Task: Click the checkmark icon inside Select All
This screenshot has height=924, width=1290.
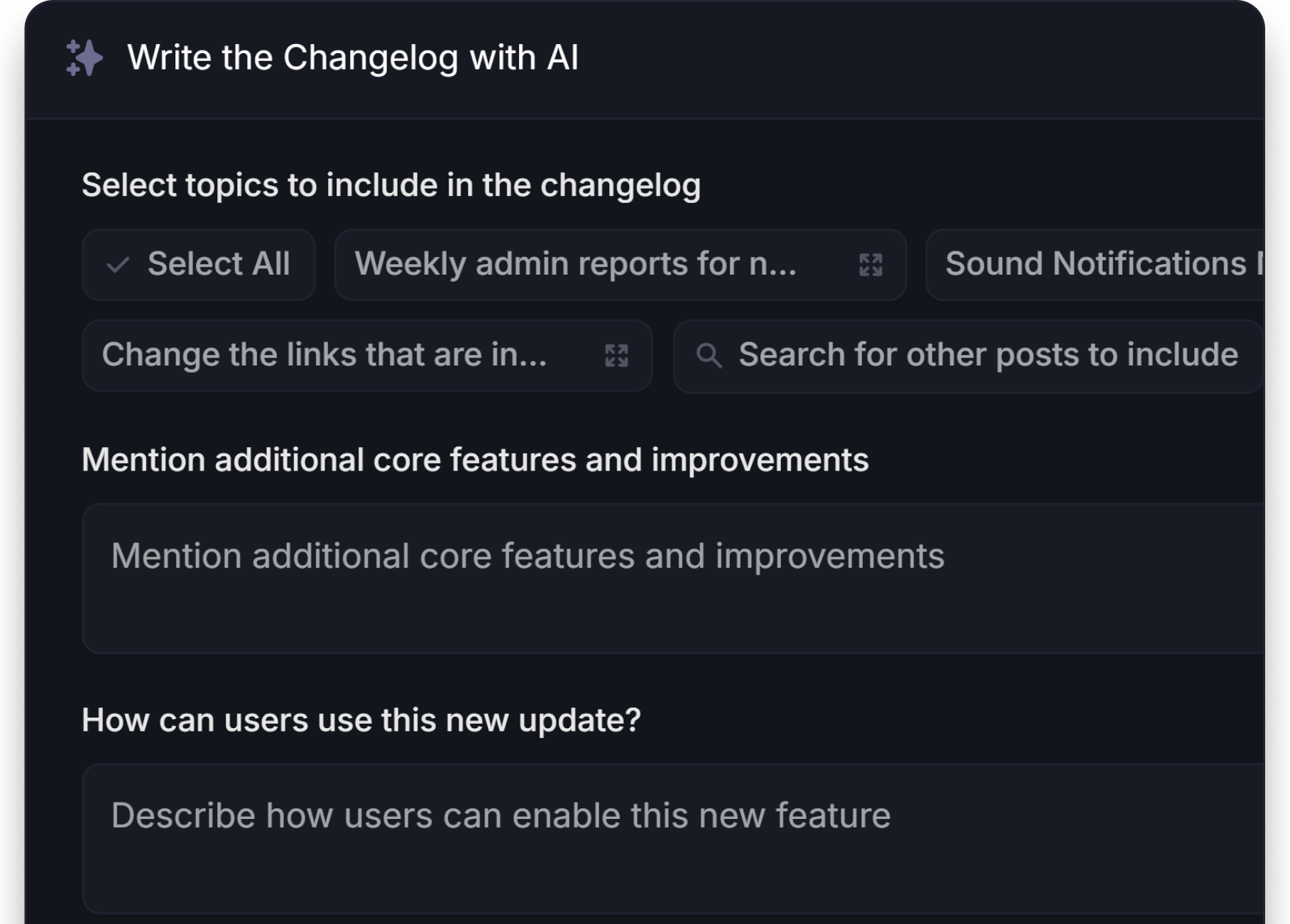Action: coord(119,264)
